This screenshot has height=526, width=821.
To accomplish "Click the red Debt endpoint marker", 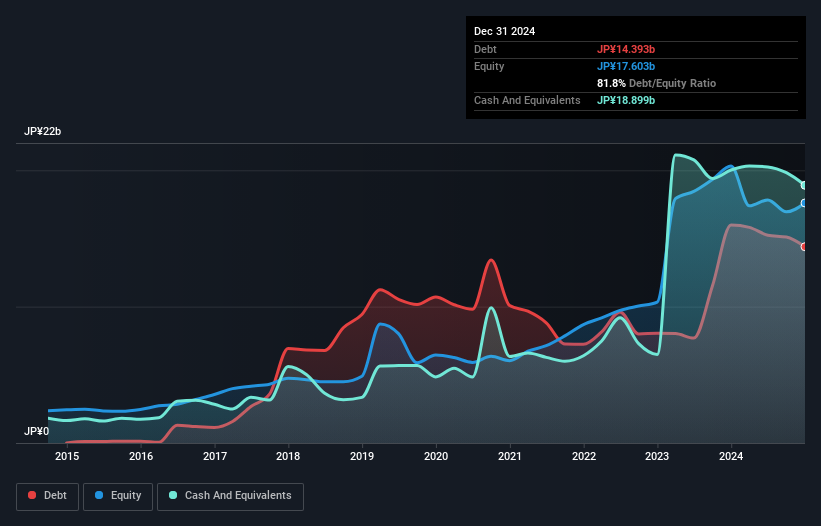I will coord(804,247).
